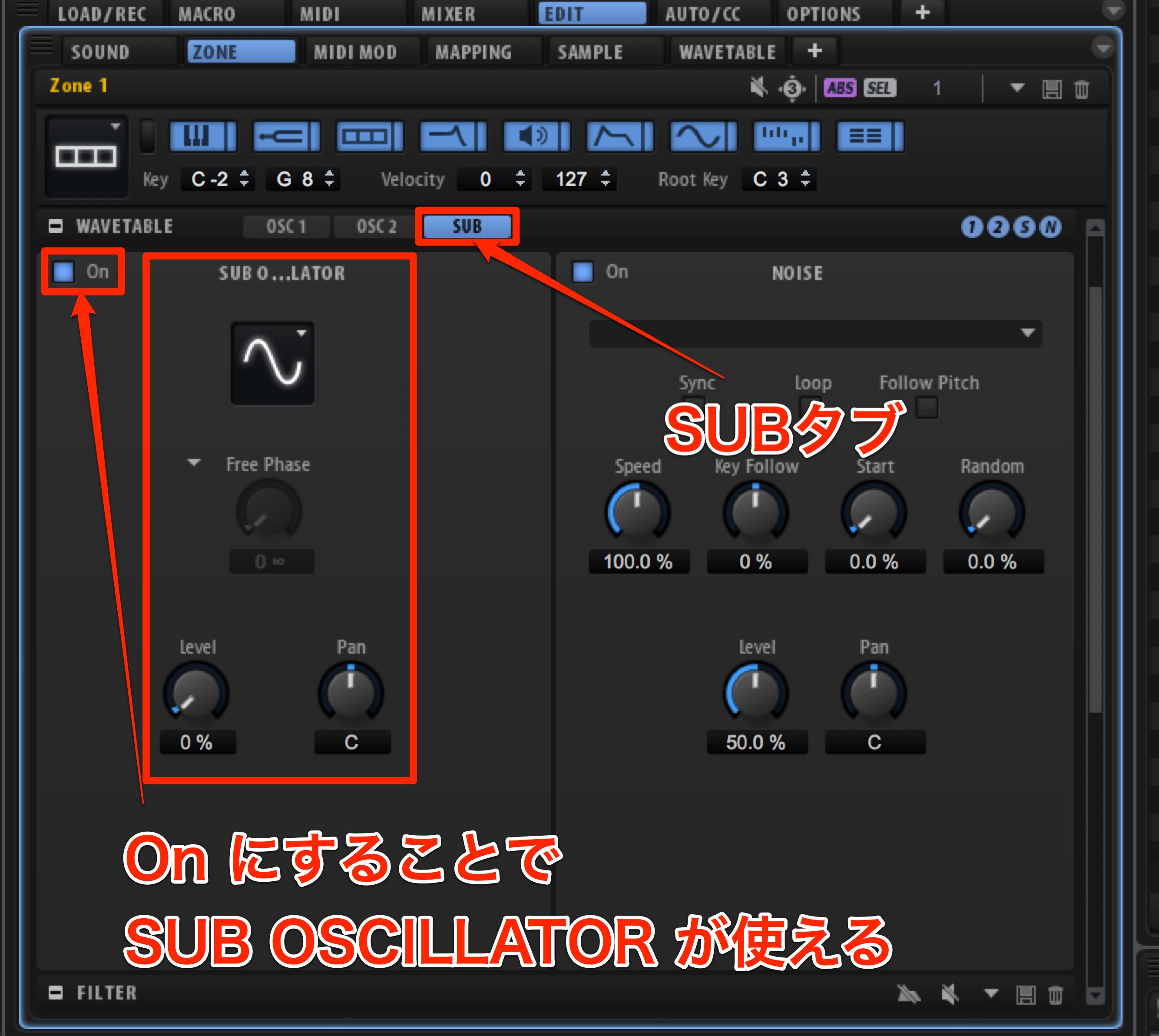This screenshot has width=1159, height=1036.
Task: Show the amplifier speaker section icon
Action: (536, 136)
